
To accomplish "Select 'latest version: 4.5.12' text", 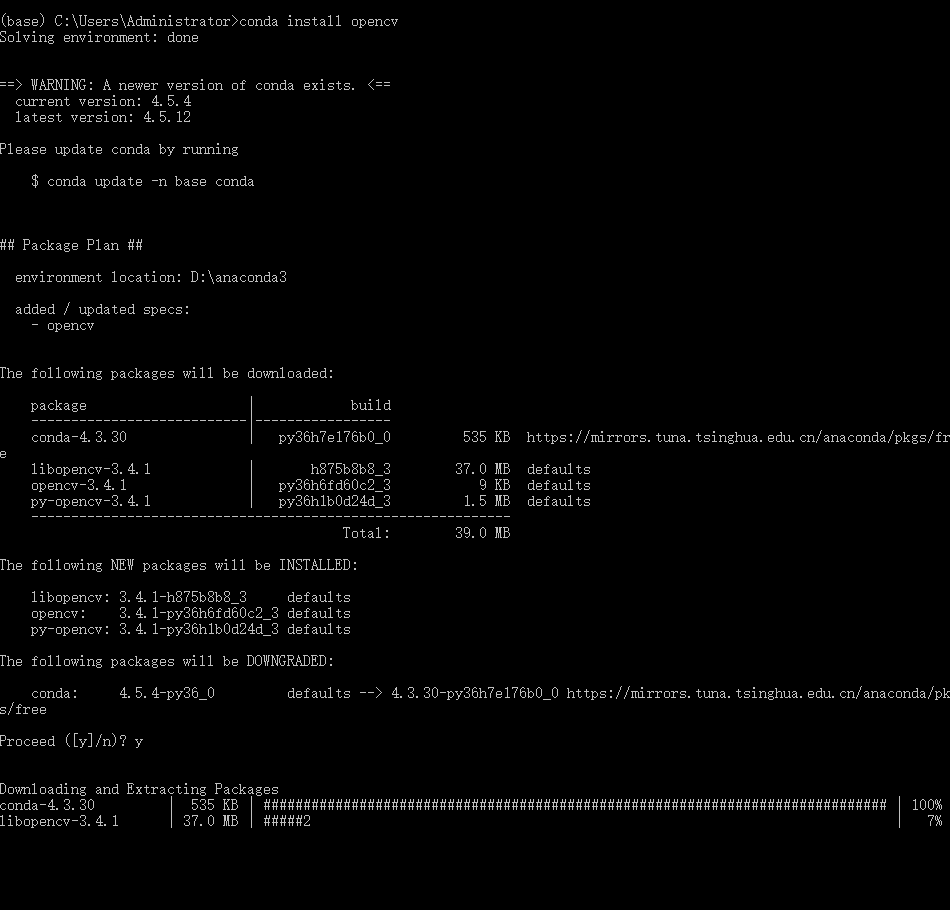I will pyautogui.click(x=103, y=118).
